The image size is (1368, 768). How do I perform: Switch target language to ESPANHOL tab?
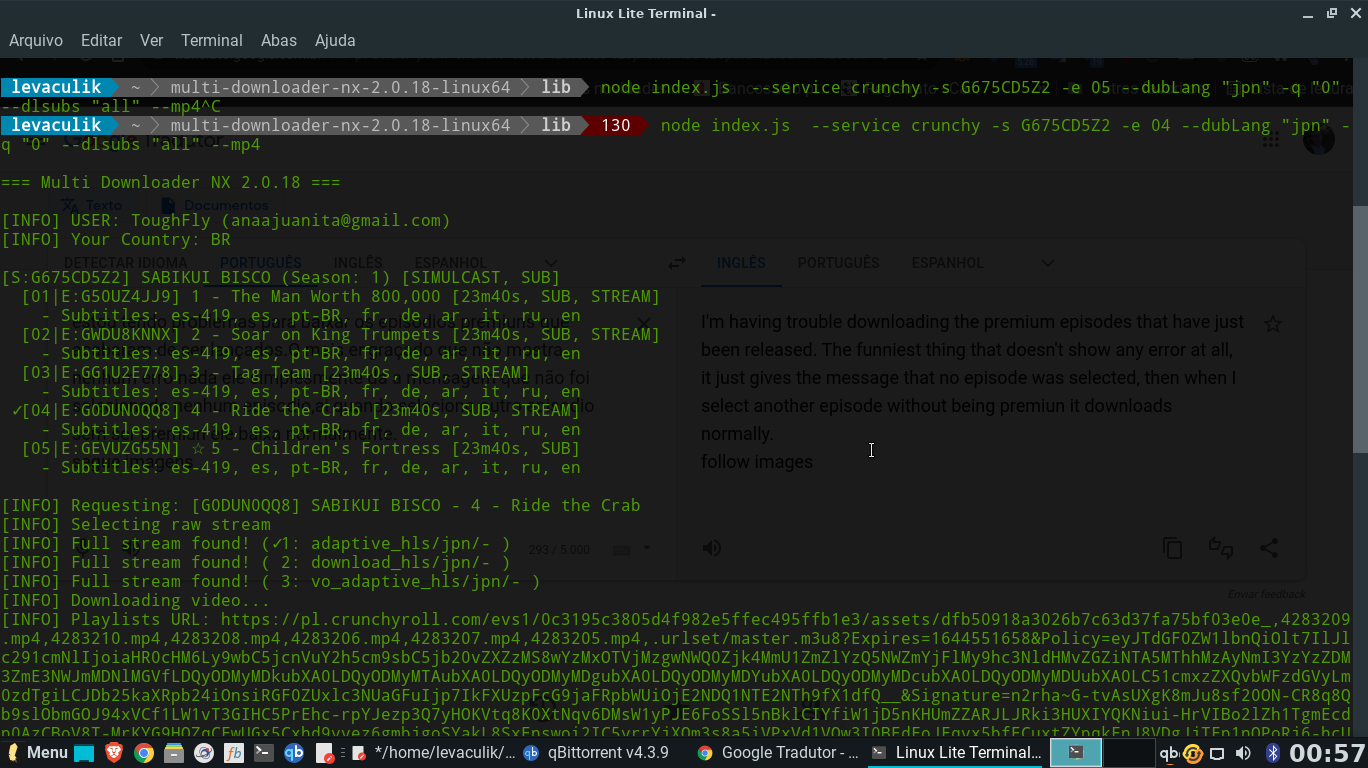[x=947, y=262]
